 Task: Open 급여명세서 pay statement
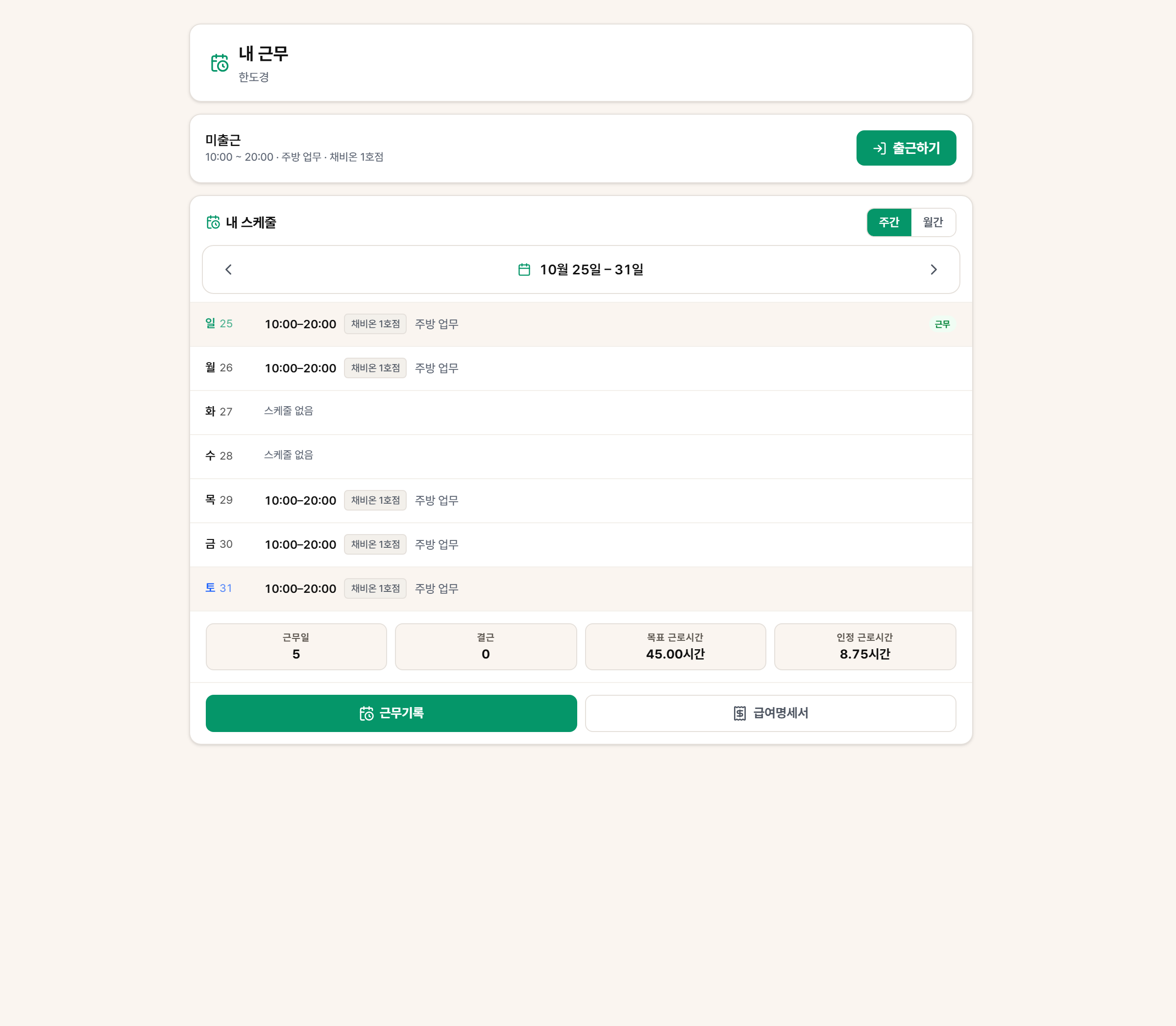(x=770, y=713)
